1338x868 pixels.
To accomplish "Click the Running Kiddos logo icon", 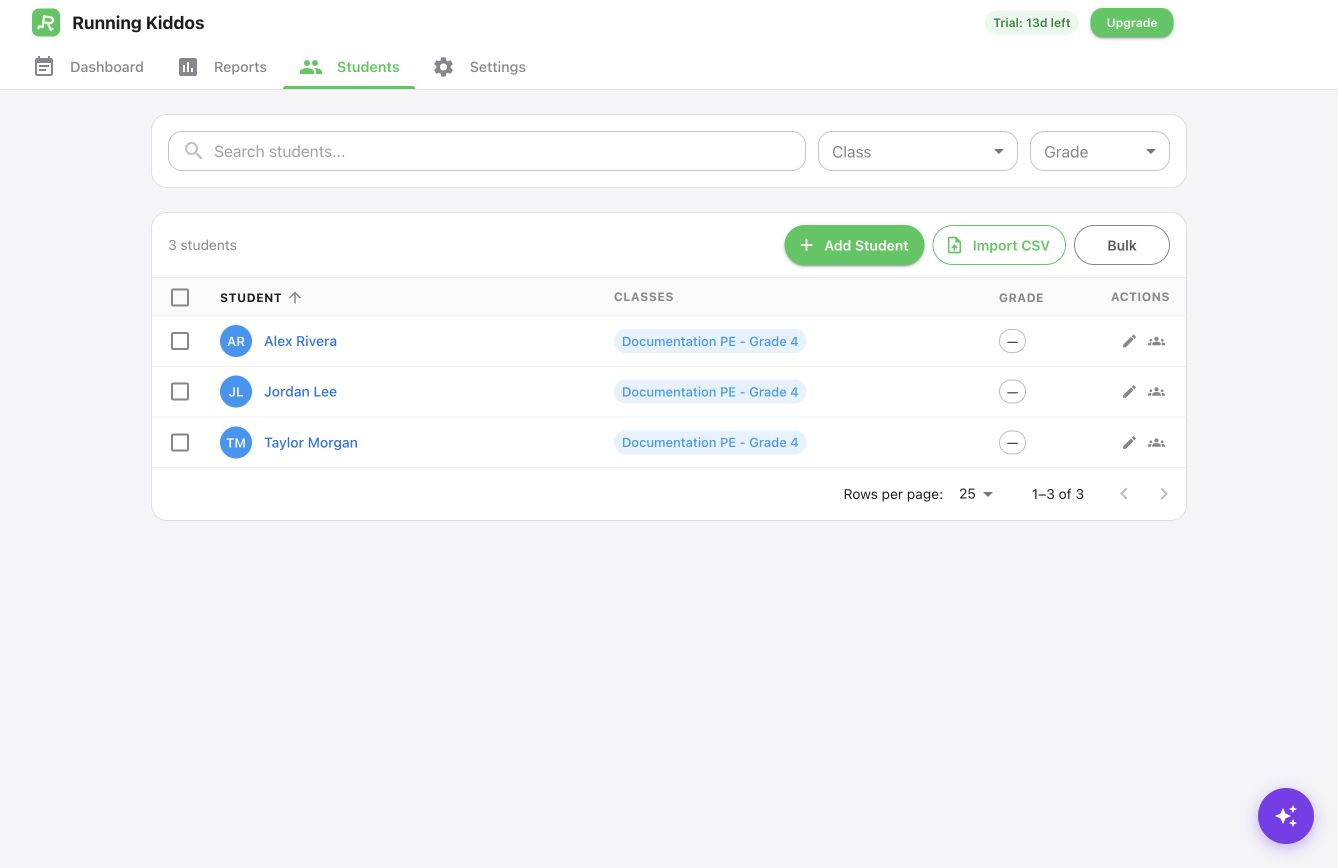I will 46,22.
